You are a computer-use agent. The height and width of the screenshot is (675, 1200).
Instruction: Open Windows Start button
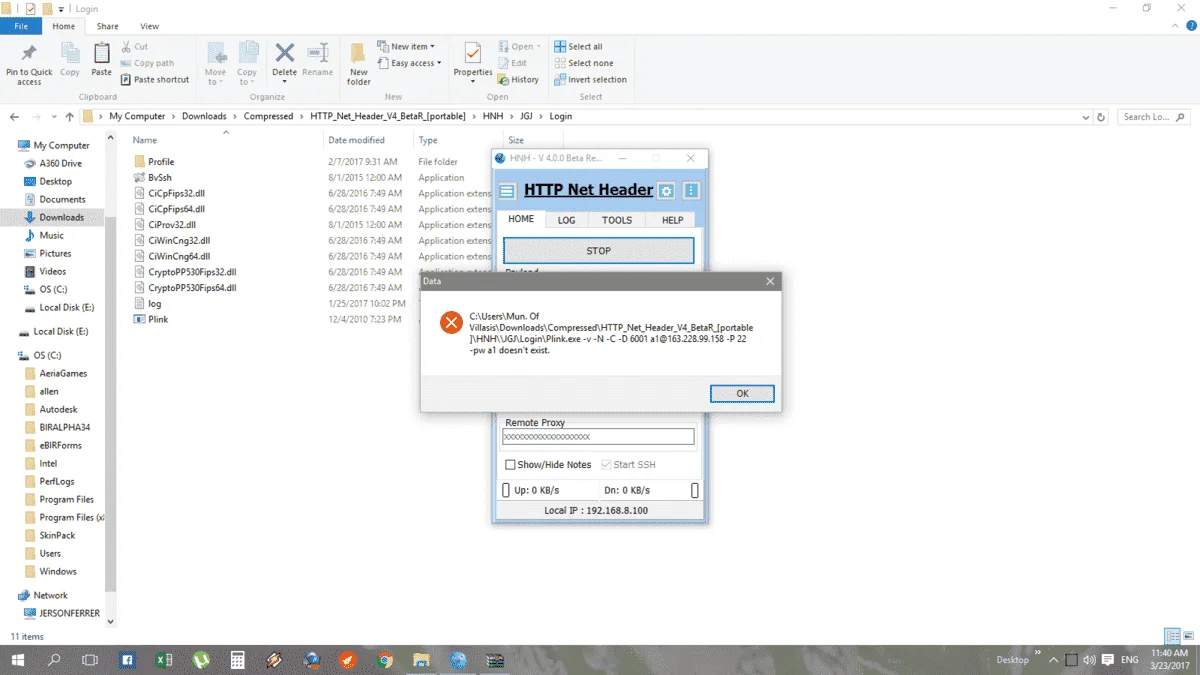18,660
